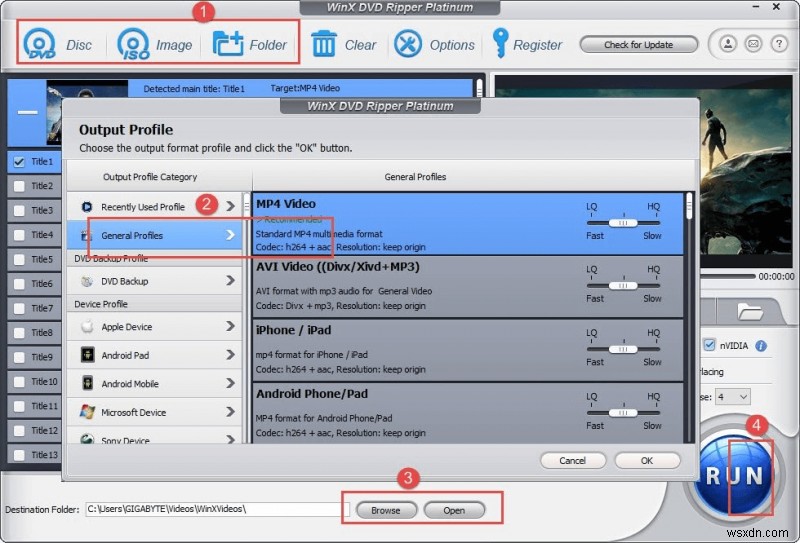Expand Apple Device arrow

(231, 326)
